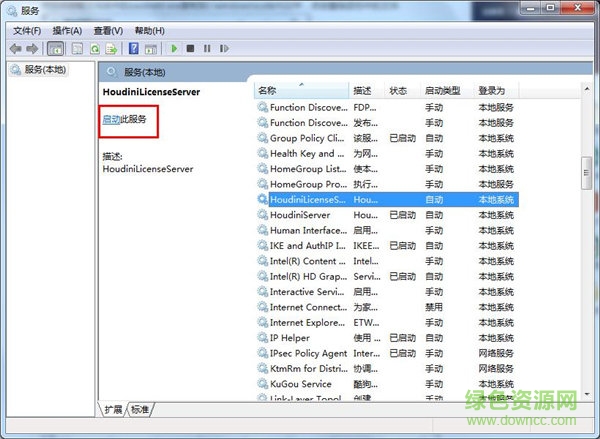Sort by the 状态 column header
The height and width of the screenshot is (439, 600).
402,90
